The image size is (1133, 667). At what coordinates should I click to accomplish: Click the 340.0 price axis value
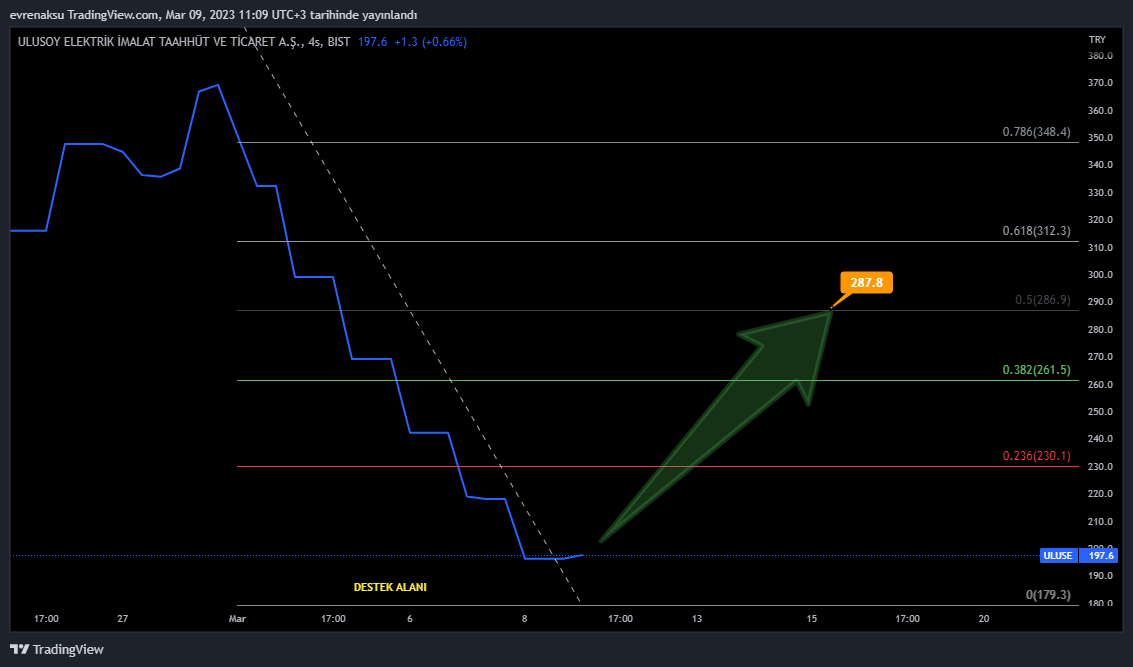1100,165
